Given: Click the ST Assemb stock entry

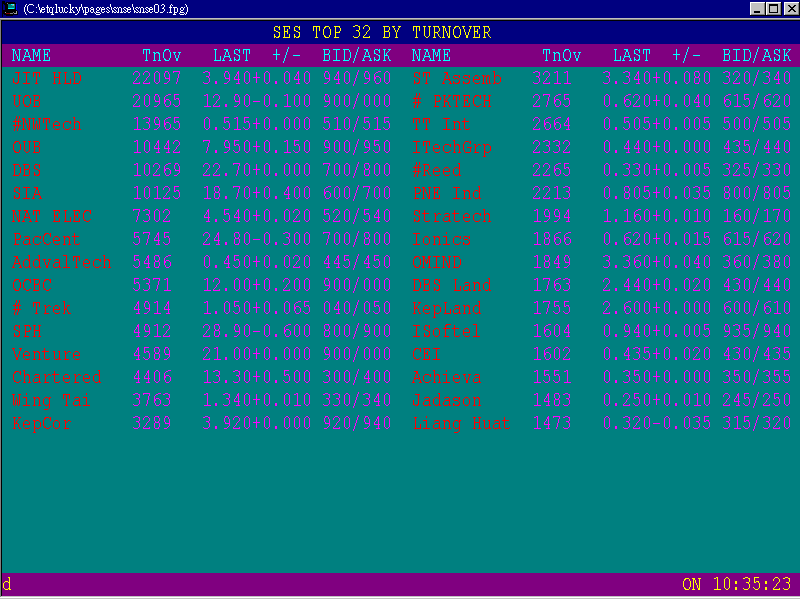Looking at the screenshot, I should 456,78.
